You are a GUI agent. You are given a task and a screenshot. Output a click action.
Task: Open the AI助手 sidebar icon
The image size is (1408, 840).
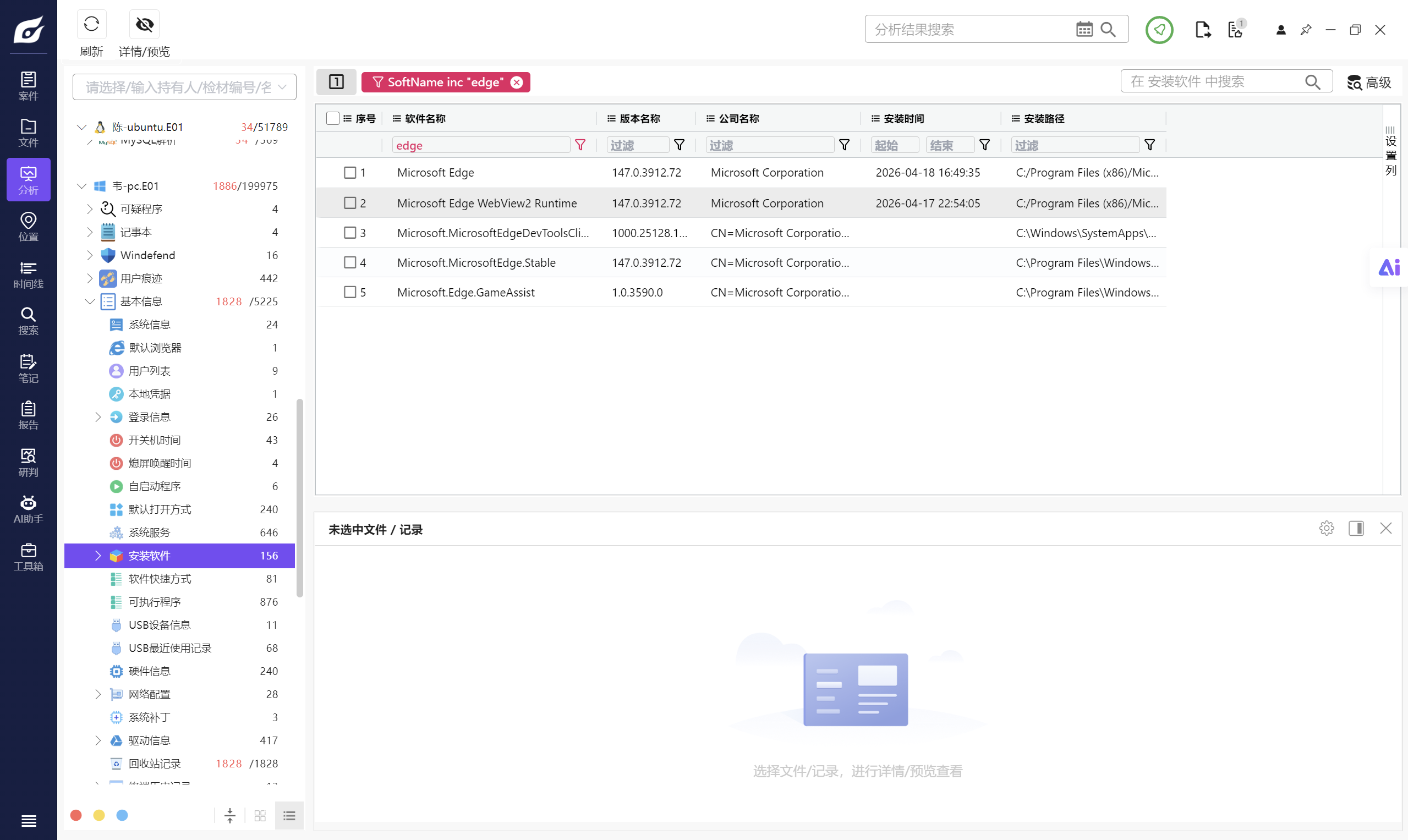[28, 509]
